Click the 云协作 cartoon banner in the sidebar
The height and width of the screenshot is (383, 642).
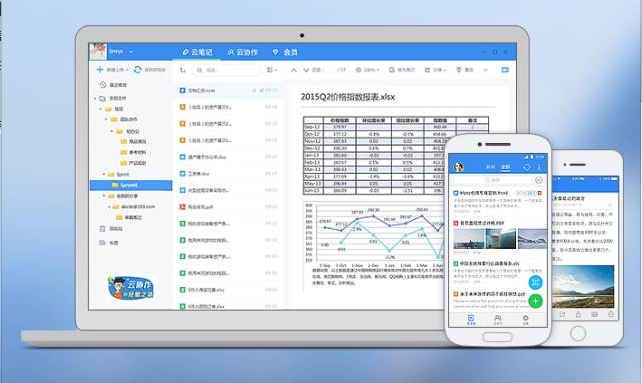click(x=131, y=287)
